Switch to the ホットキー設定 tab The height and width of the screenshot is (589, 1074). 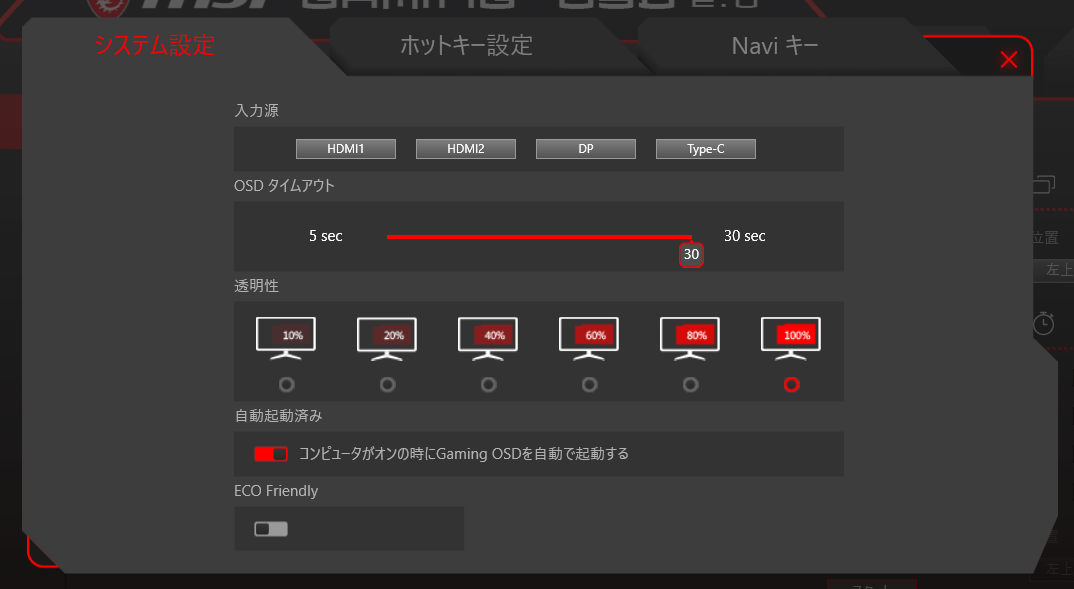466,46
